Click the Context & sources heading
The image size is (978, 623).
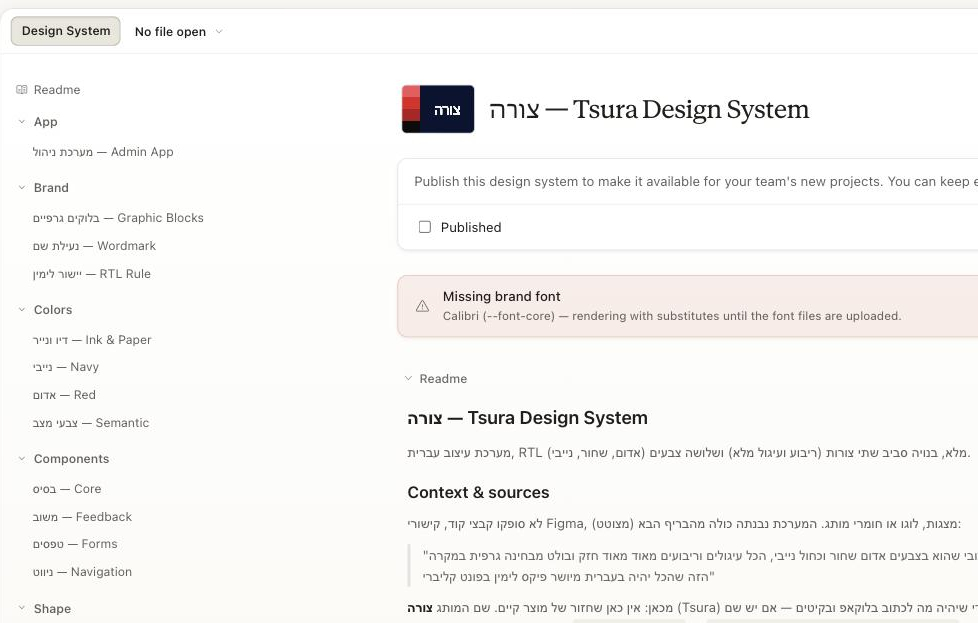tap(478, 493)
